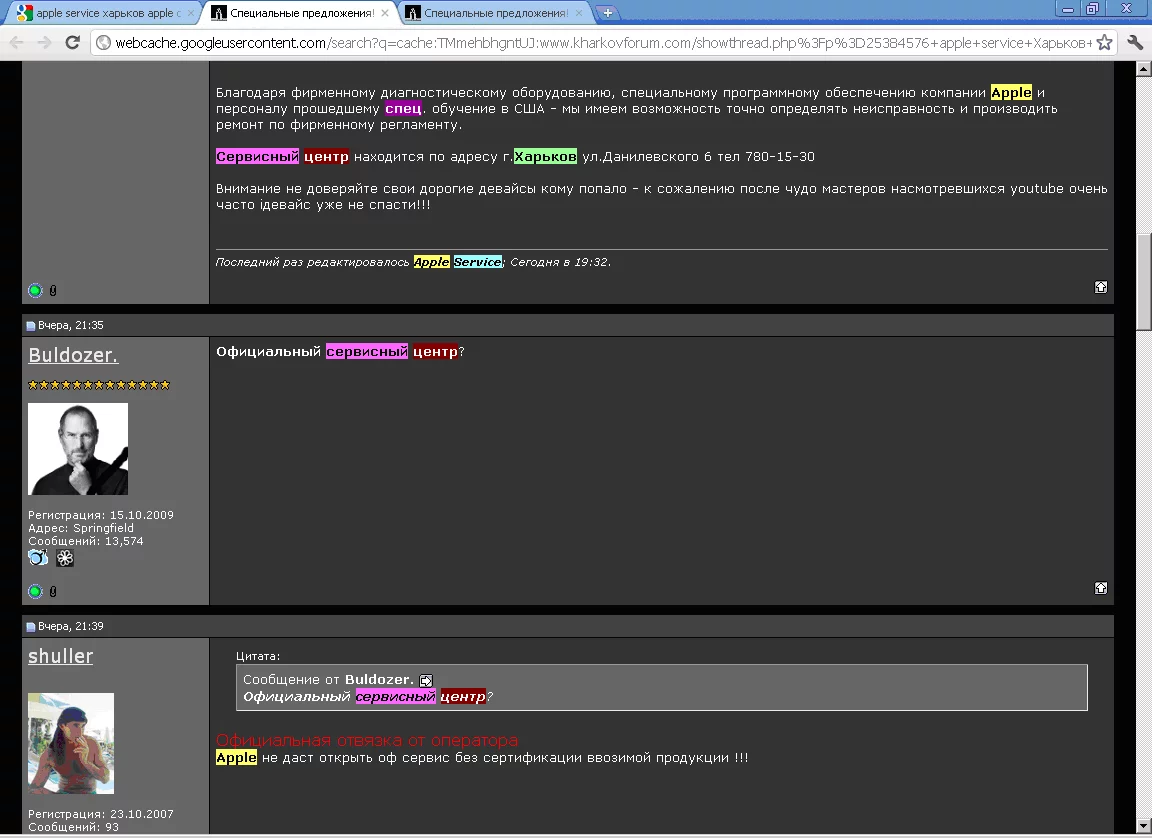Click 'Регистрация: 15.10.2009' text
This screenshot has height=838, width=1152.
pyautogui.click(x=101, y=515)
